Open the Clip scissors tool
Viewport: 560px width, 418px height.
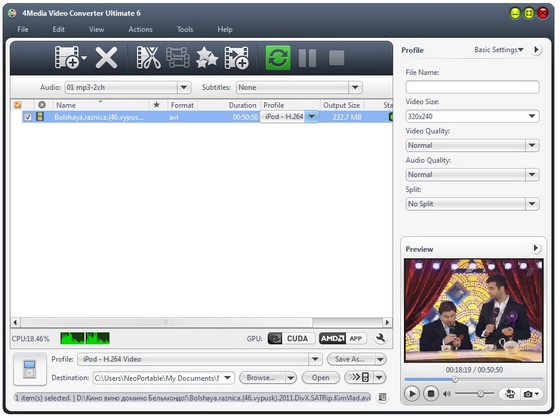coord(148,57)
